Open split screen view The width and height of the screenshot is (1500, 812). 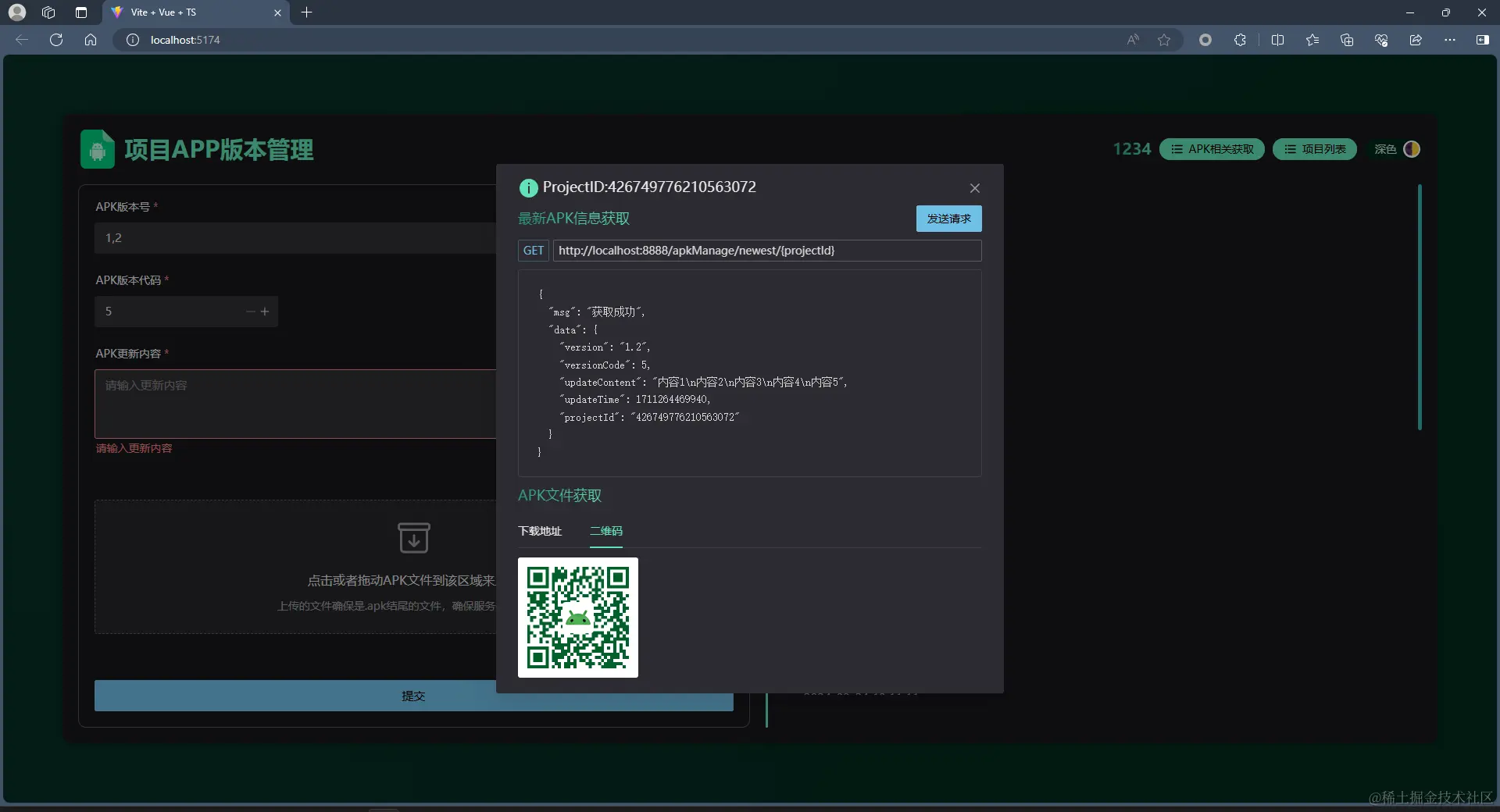pos(1278,40)
